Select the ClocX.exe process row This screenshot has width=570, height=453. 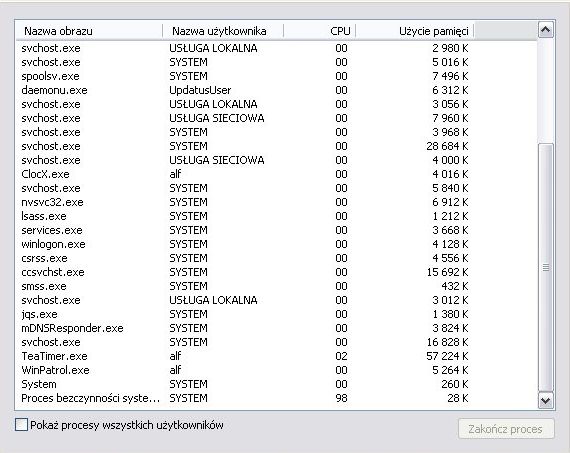click(x=276, y=174)
